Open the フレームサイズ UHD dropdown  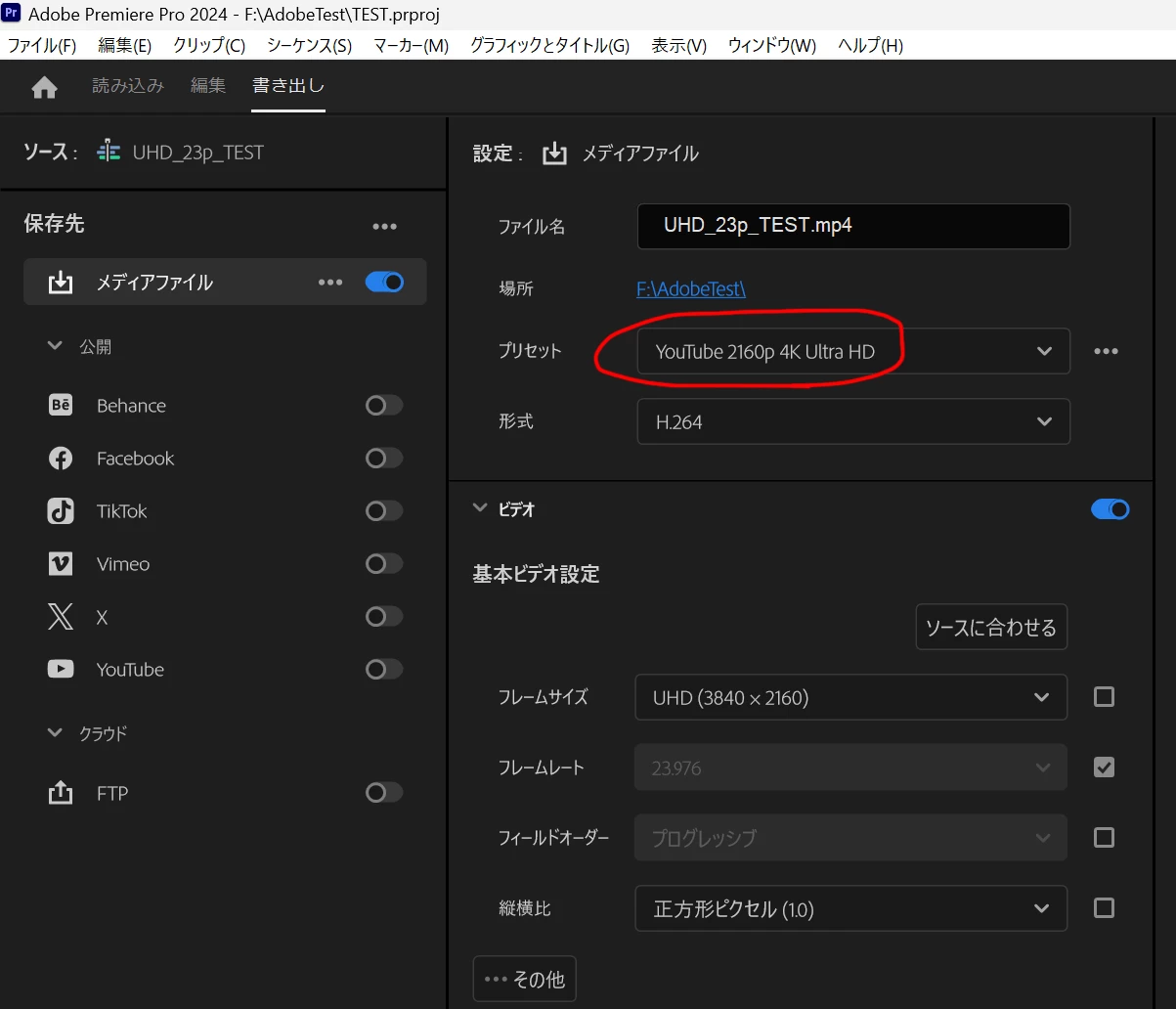click(x=850, y=697)
